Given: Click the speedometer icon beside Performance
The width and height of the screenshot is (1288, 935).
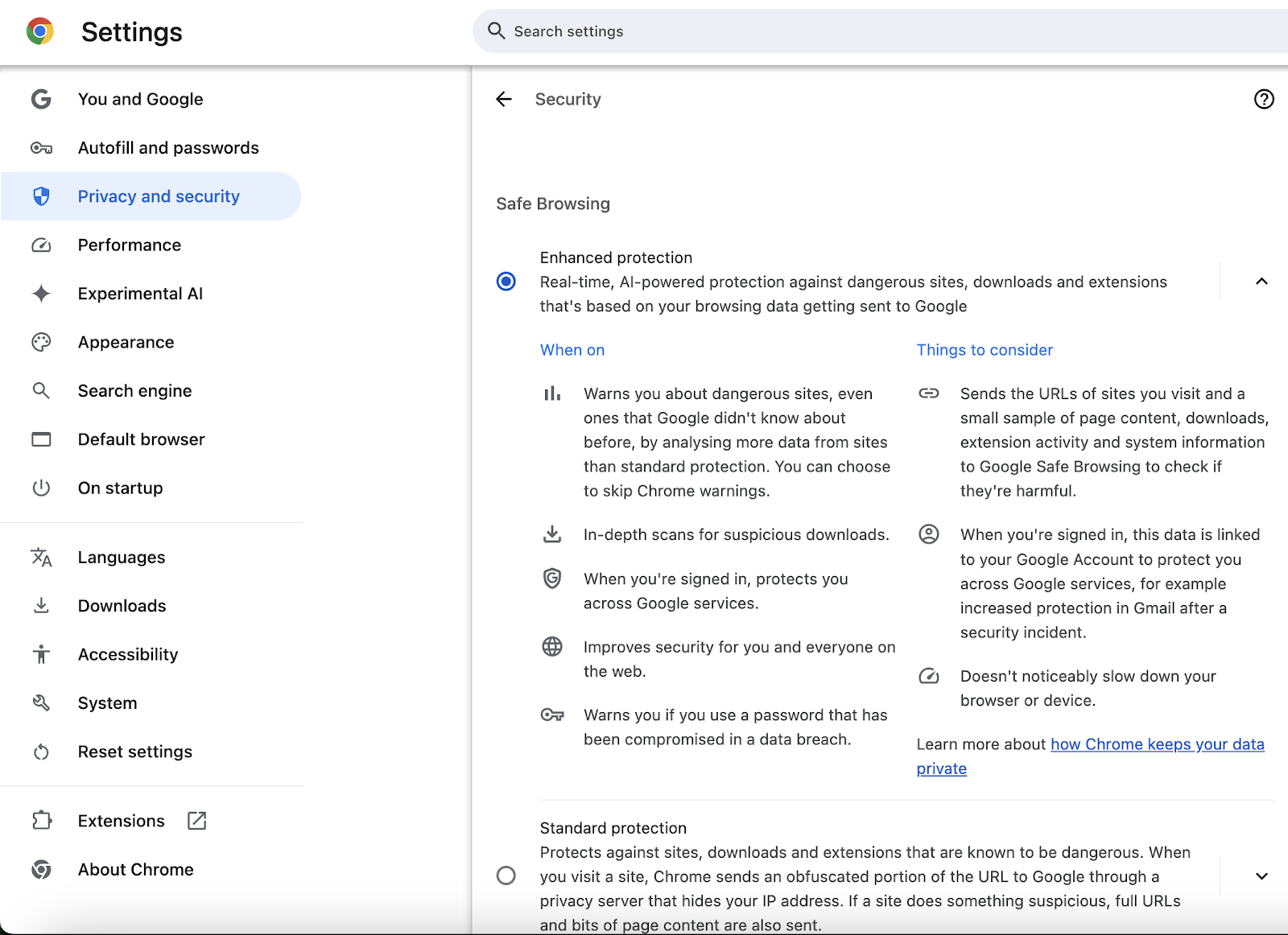Looking at the screenshot, I should [41, 245].
